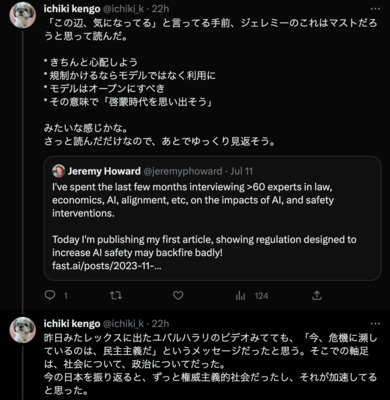Viewport: 390px width, 400px height.
Task: Open ichiki kengo name on second tweet
Action: coord(72,324)
